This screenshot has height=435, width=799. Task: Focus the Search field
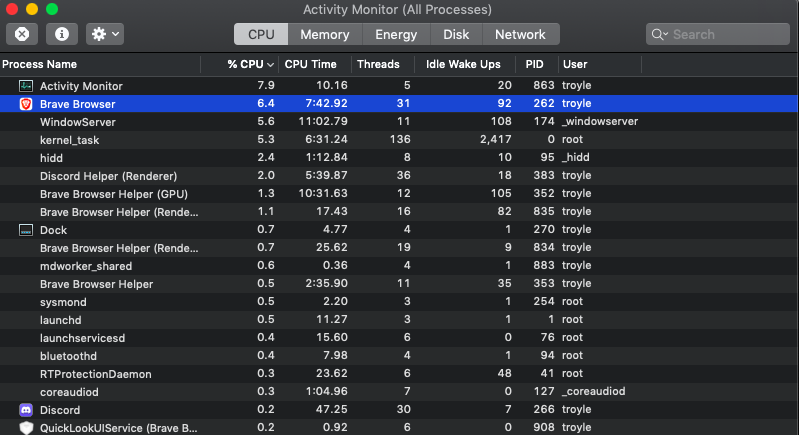[x=717, y=34]
